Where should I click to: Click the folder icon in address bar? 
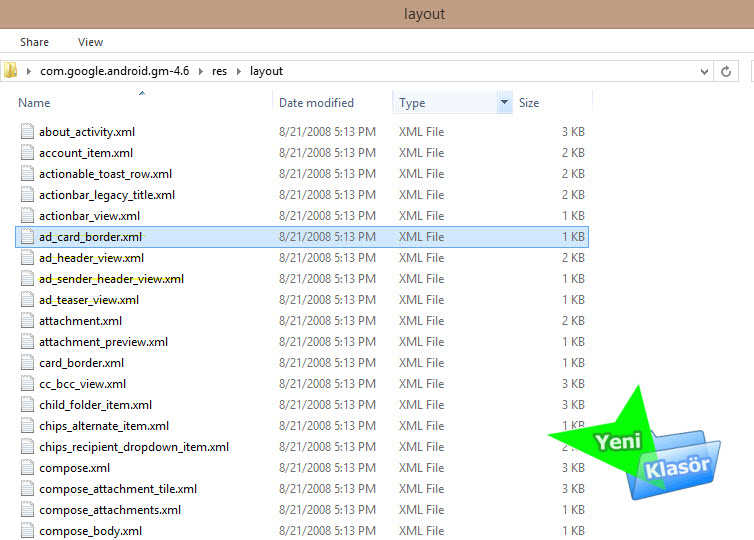[11, 71]
